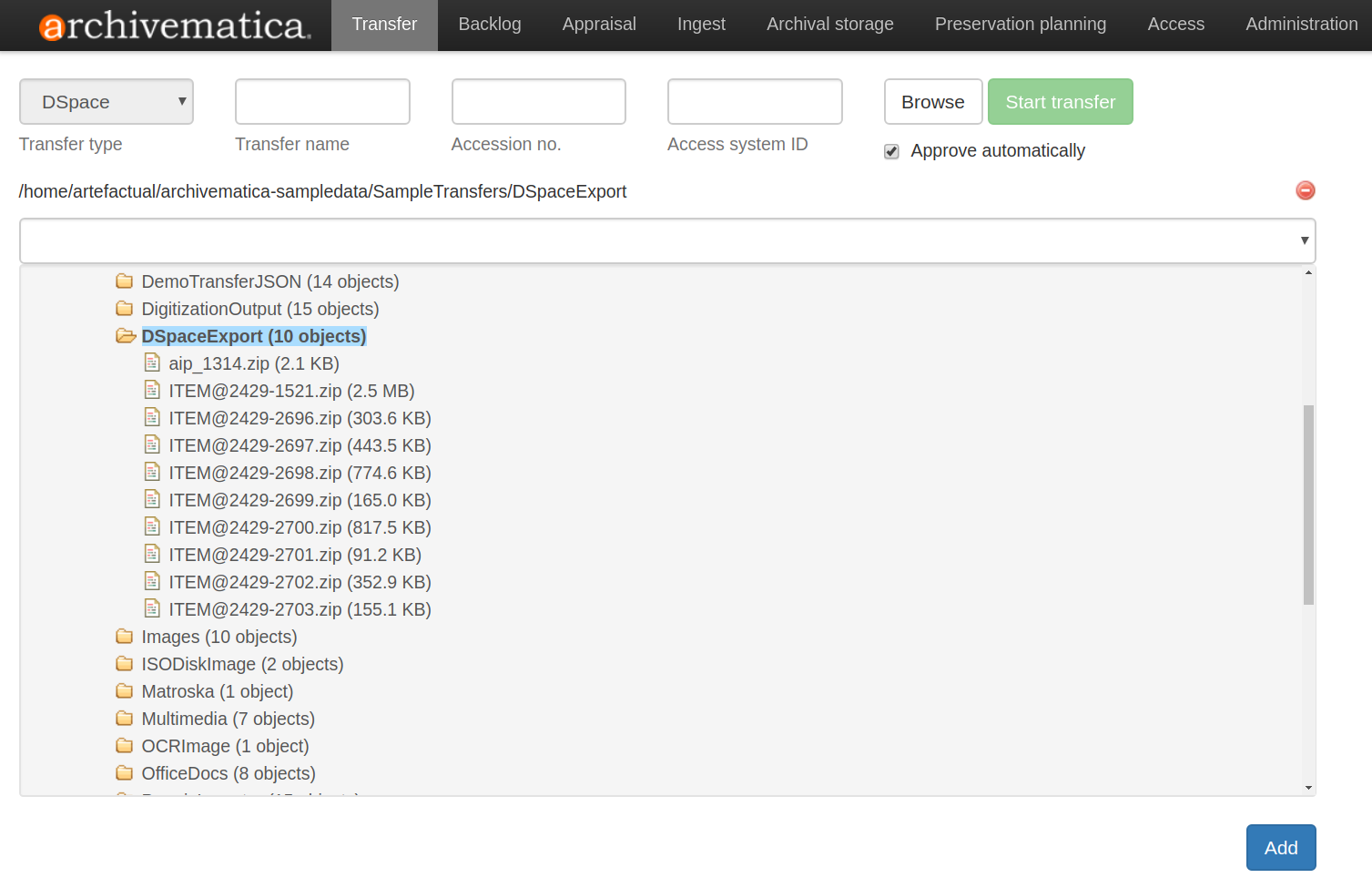Click the file icon beside aip_1314.zip
Viewport: 1372px width, 878px height.
point(152,362)
